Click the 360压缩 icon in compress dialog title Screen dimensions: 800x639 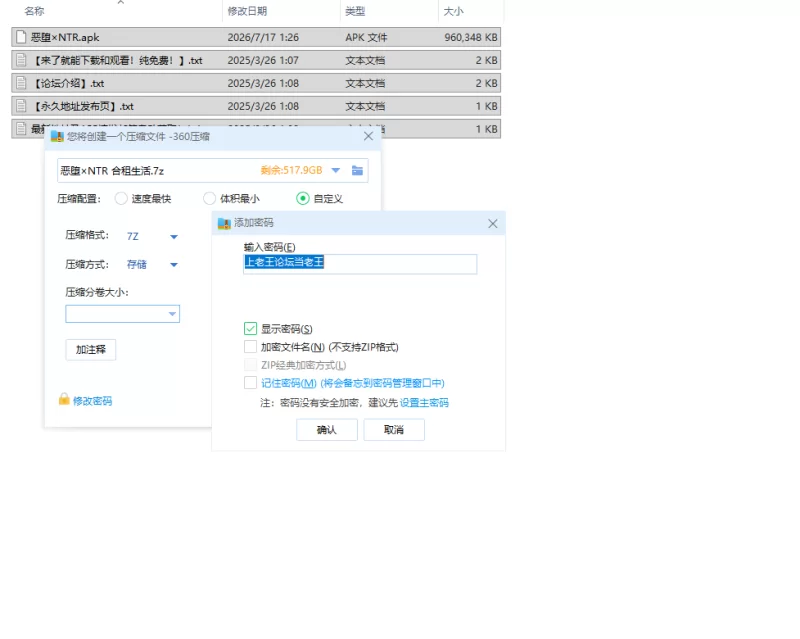click(x=57, y=137)
